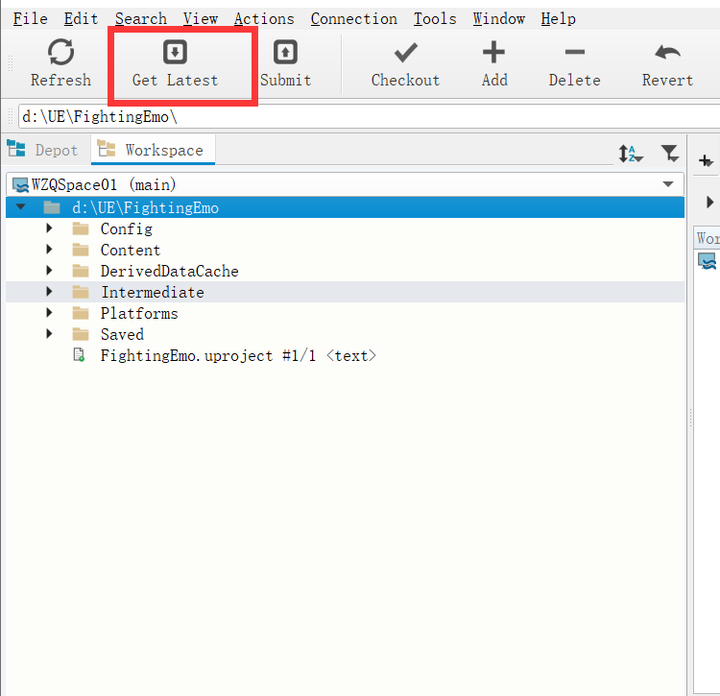The width and height of the screenshot is (720, 696).
Task: Click the path address field d:\UE\FightingEmo\
Action: point(369,117)
